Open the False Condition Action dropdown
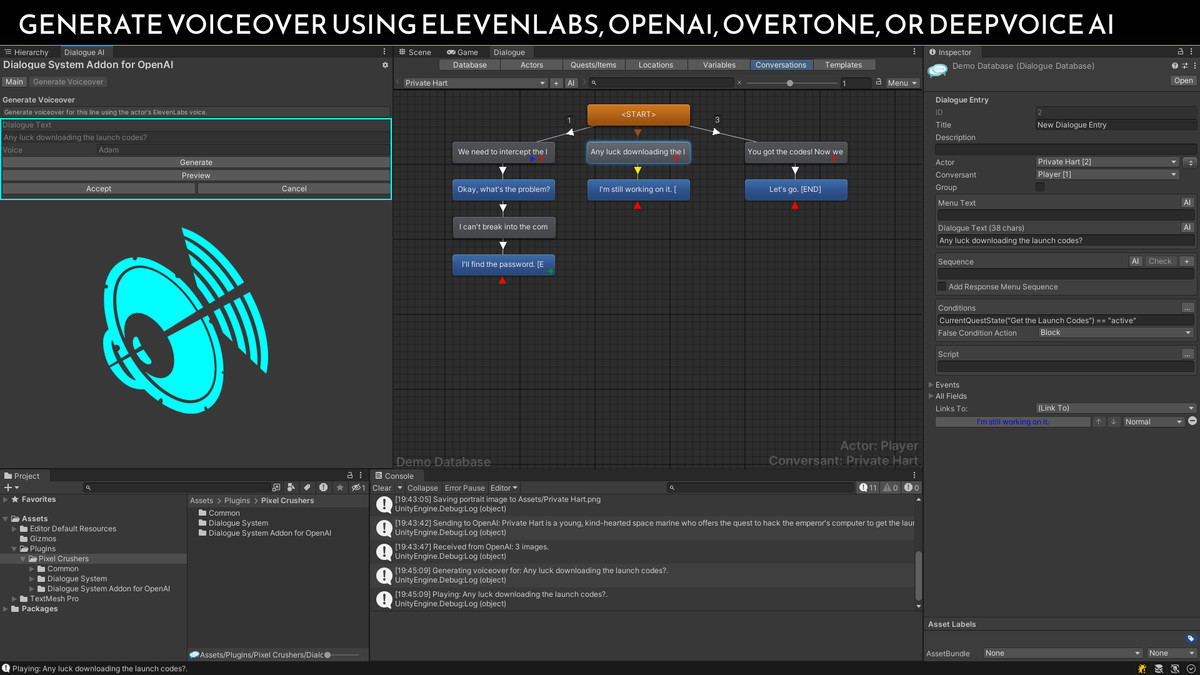Screen dimensions: 1200x675 [x=1116, y=333]
